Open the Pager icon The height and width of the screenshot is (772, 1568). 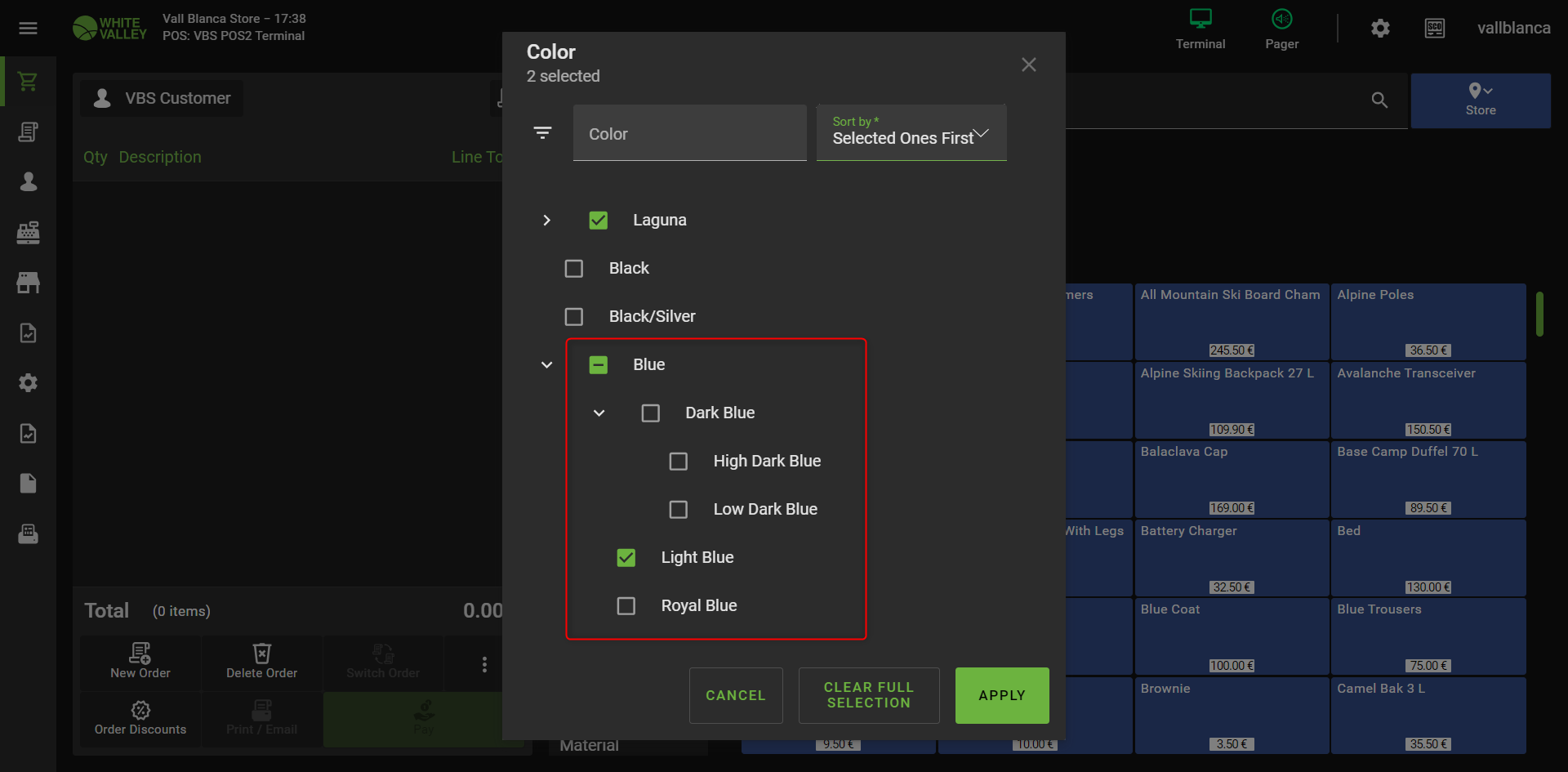[x=1281, y=29]
